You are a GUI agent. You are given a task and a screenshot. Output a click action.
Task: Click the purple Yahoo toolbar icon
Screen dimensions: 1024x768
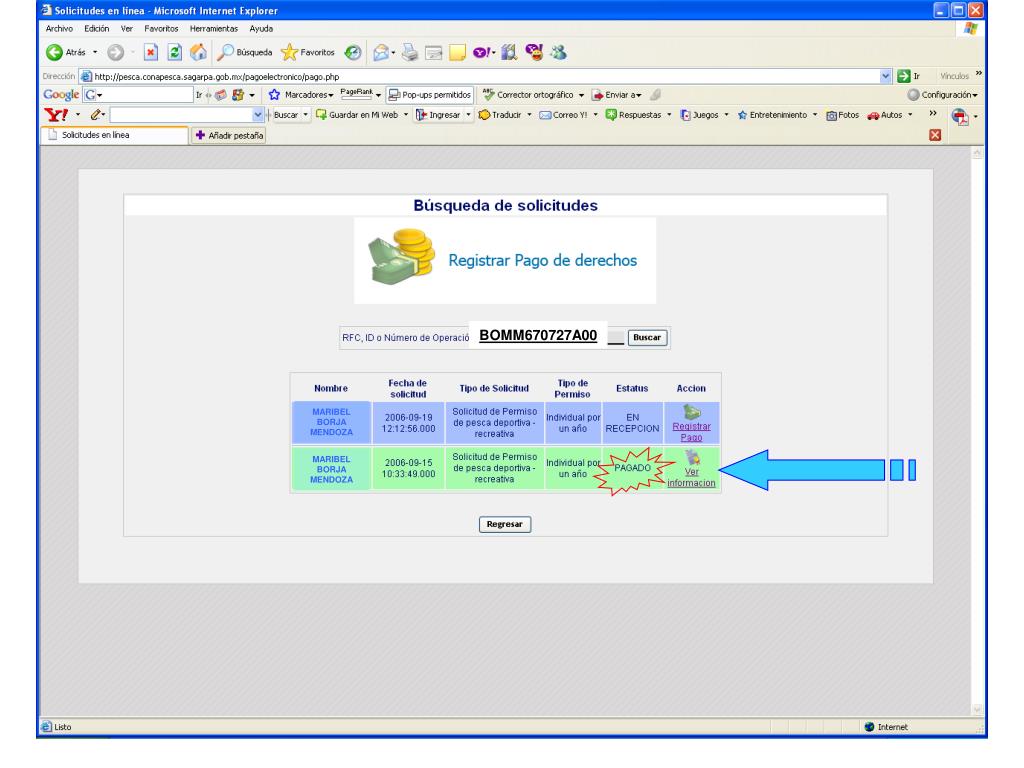pos(481,52)
